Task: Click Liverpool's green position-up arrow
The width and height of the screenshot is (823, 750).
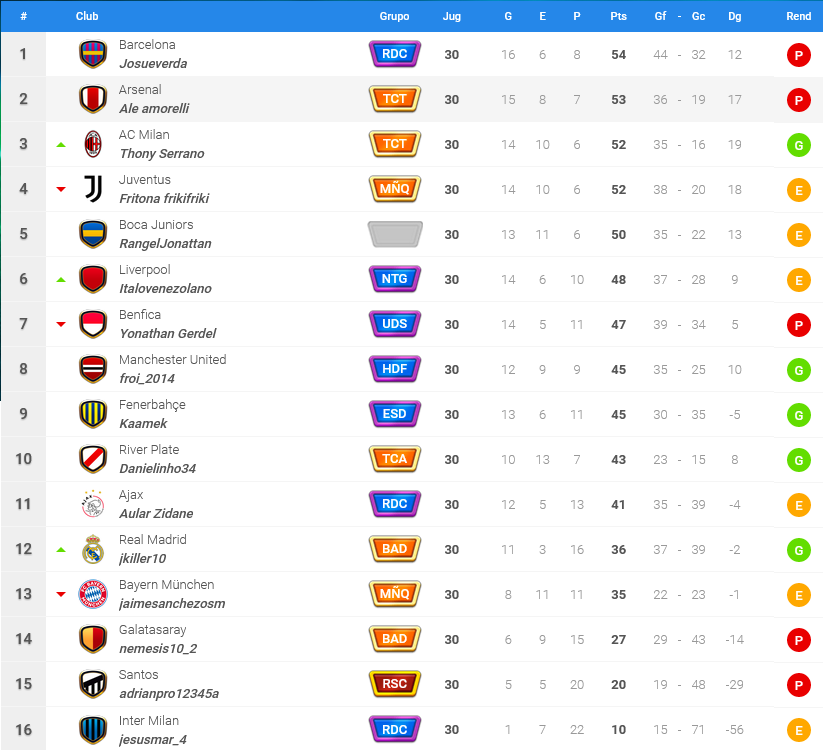Action: tap(61, 280)
